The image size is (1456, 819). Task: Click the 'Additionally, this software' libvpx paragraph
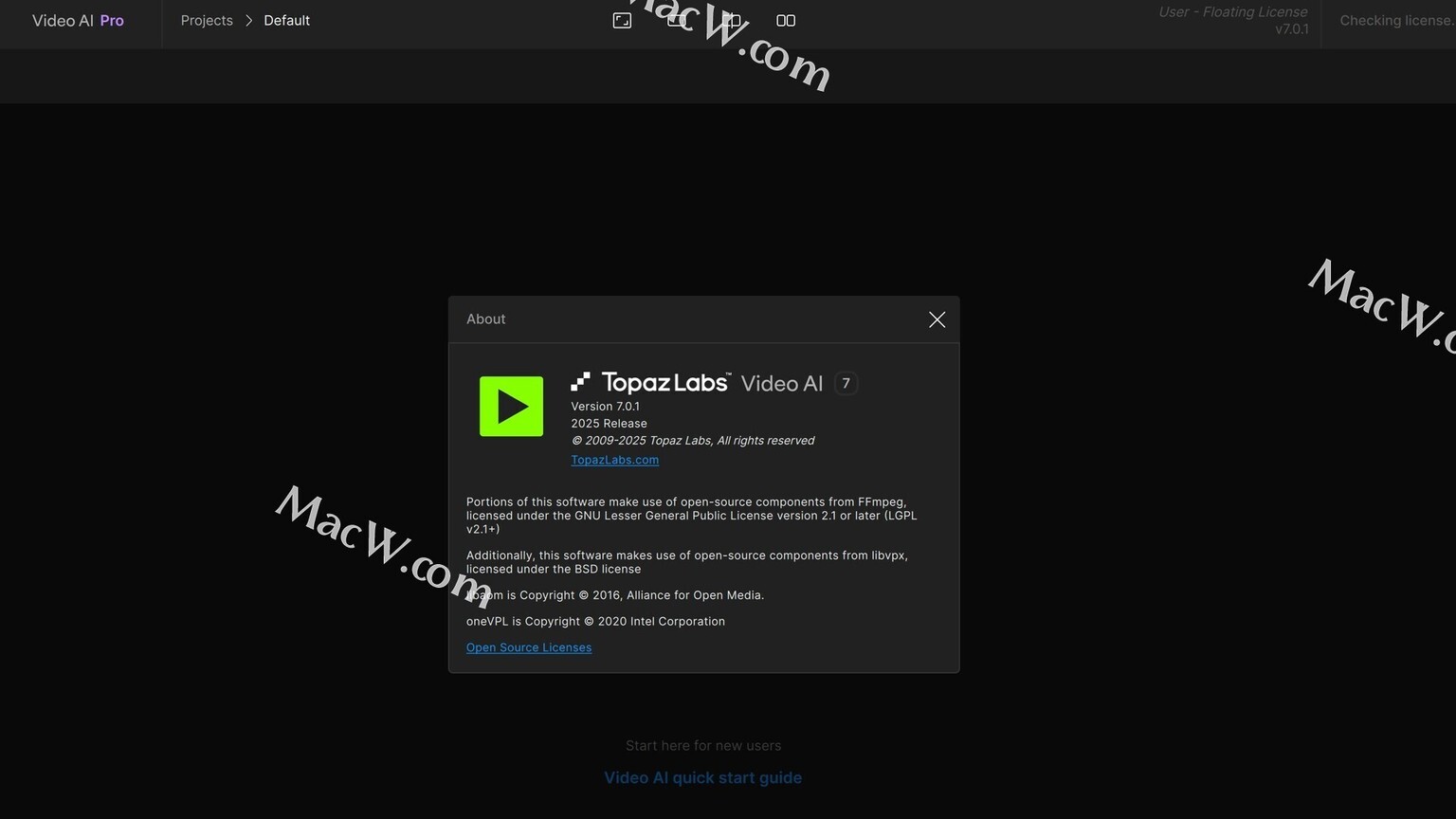[687, 562]
